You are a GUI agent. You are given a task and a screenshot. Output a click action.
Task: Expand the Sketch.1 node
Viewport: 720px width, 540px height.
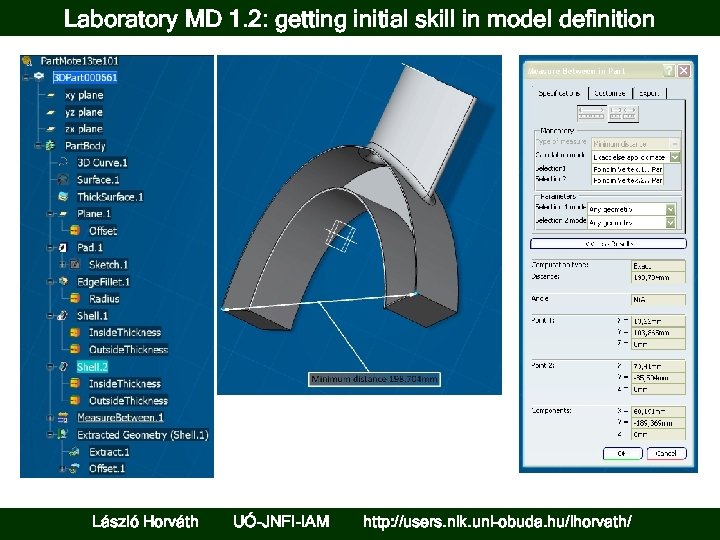click(x=62, y=264)
